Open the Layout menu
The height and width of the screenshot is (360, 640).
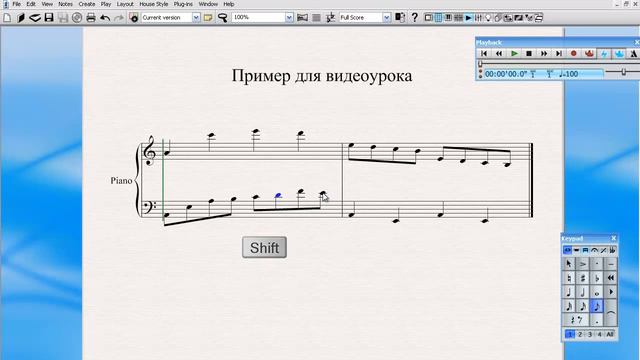point(125,4)
